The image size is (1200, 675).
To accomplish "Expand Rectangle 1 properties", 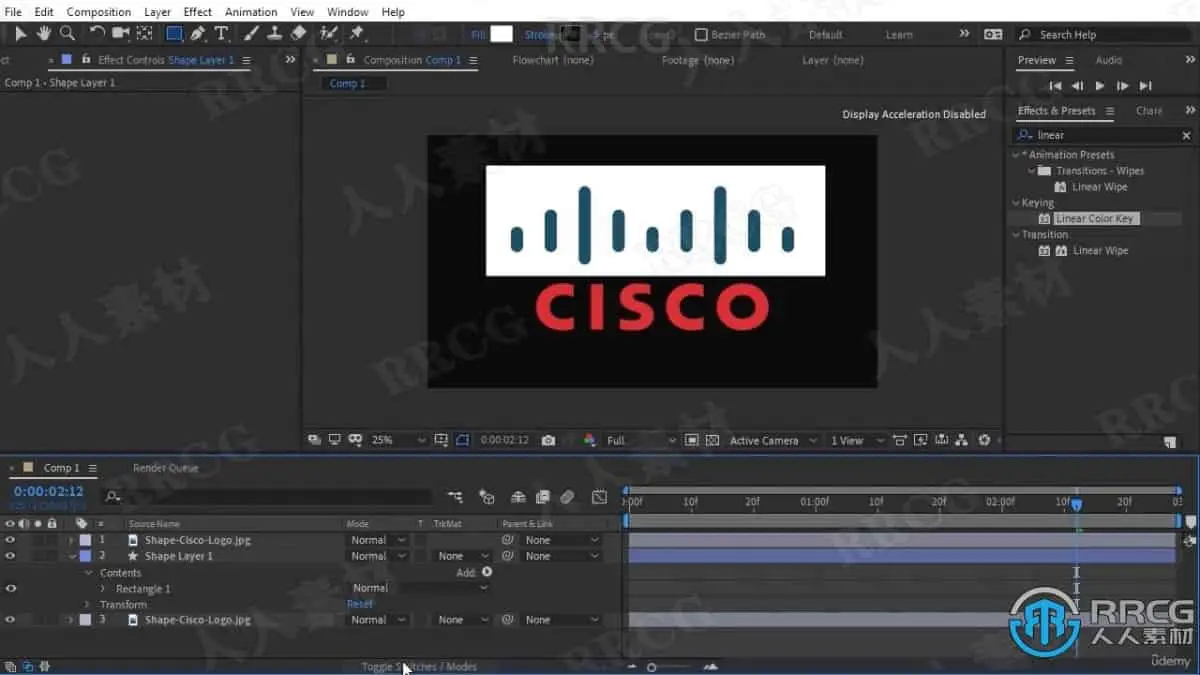I will click(103, 588).
